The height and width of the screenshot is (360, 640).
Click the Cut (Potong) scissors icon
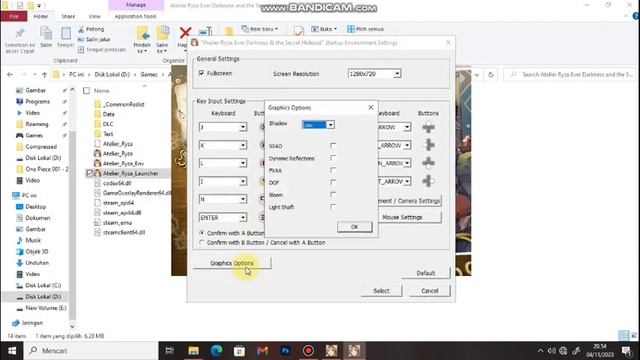[81, 29]
